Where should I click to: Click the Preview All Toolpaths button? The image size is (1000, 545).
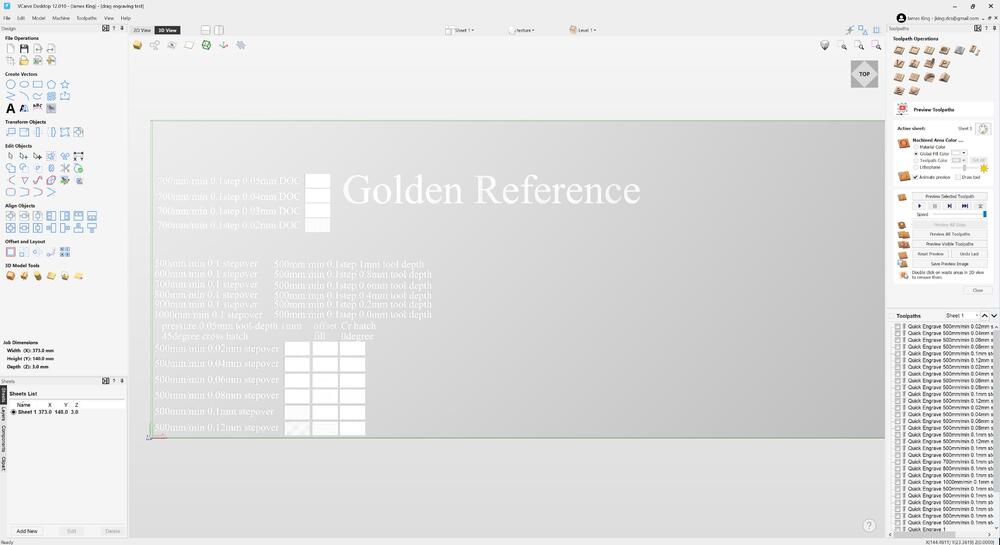[x=949, y=234]
